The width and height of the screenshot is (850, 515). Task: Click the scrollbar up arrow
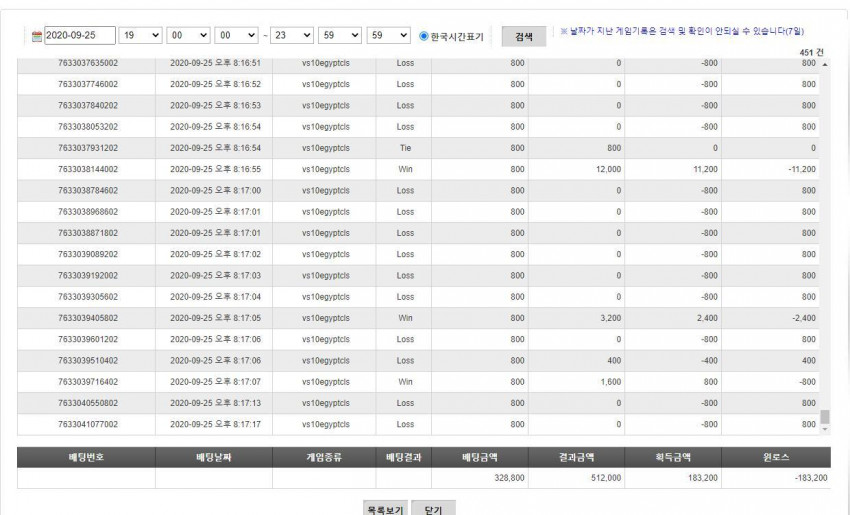point(825,65)
